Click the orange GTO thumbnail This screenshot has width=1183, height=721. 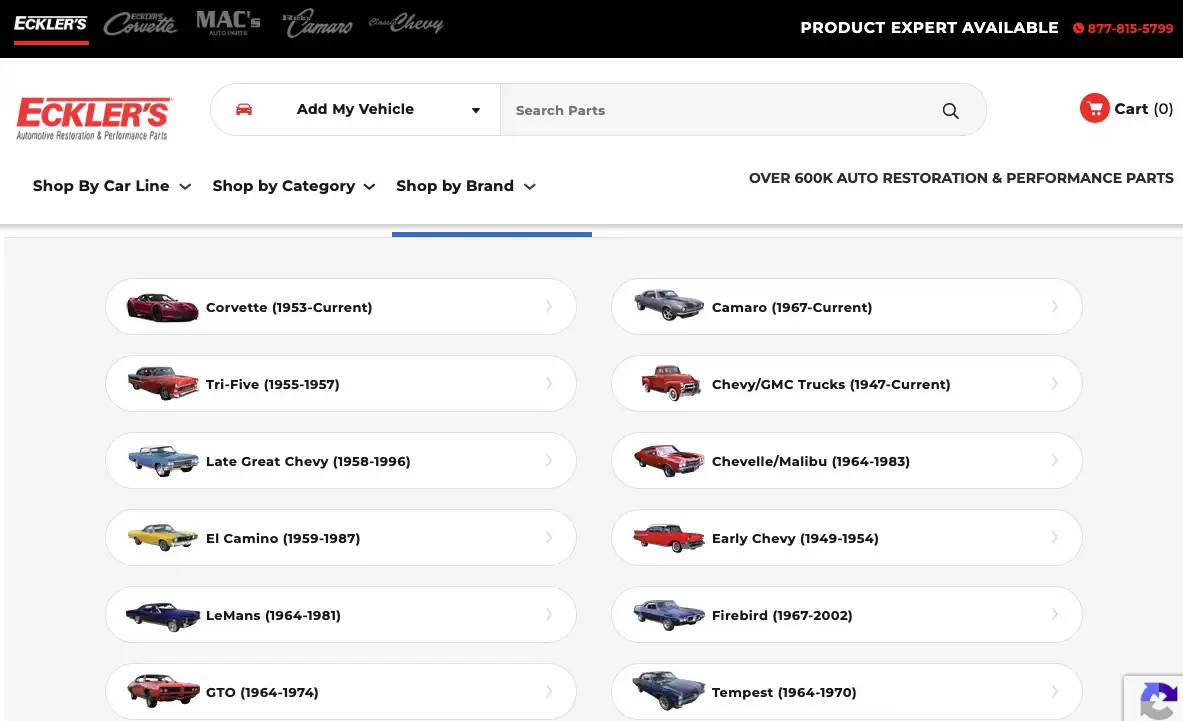[162, 690]
